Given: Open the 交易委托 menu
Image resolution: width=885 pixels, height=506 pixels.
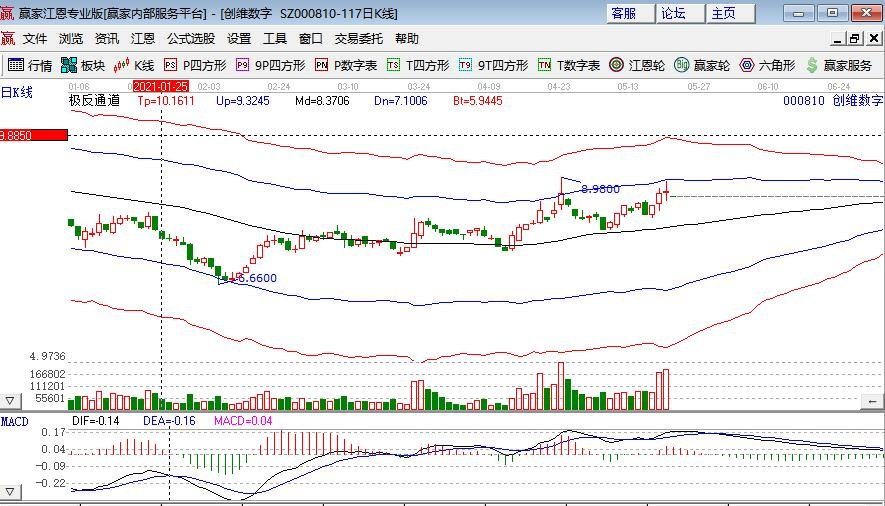Looking at the screenshot, I should coord(358,38).
